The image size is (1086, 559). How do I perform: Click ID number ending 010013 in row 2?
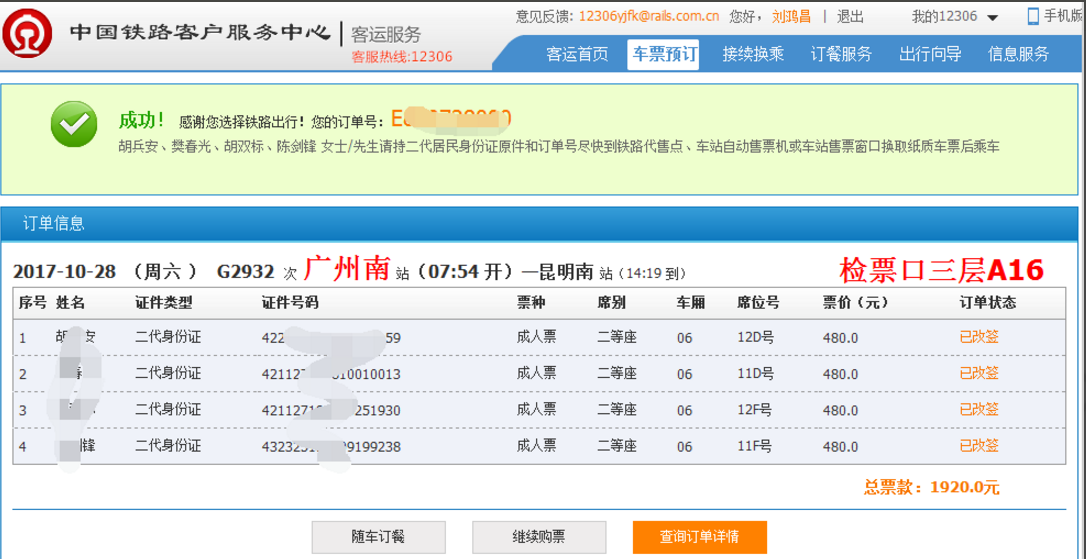[x=331, y=375]
